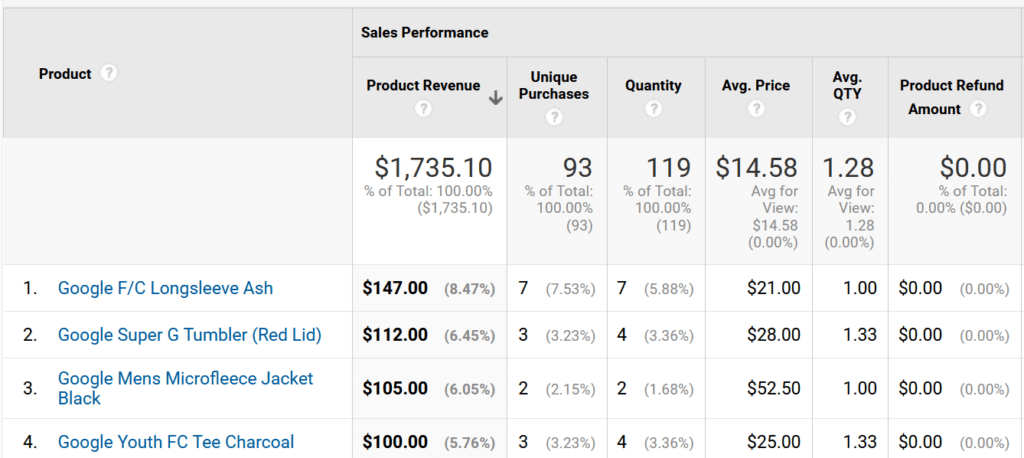Open Google Youth FC Tee Charcoal link
Image resolution: width=1024 pixels, height=458 pixels.
pos(176,442)
